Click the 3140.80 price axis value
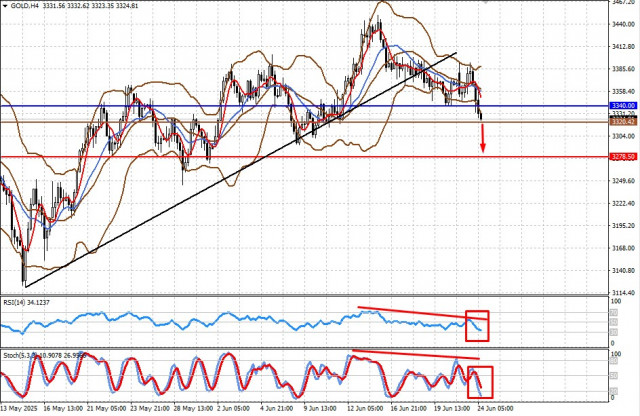Image resolution: width=640 pixels, height=416 pixels. pyautogui.click(x=624, y=270)
